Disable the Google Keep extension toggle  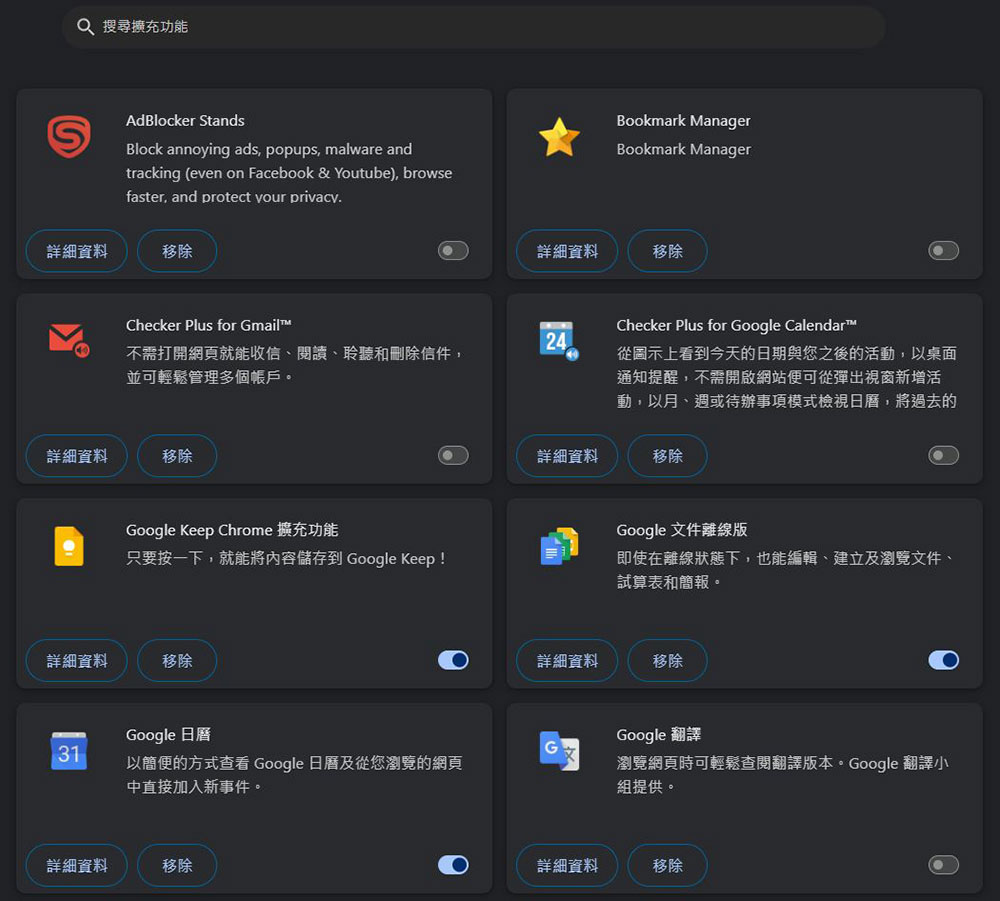click(x=453, y=660)
